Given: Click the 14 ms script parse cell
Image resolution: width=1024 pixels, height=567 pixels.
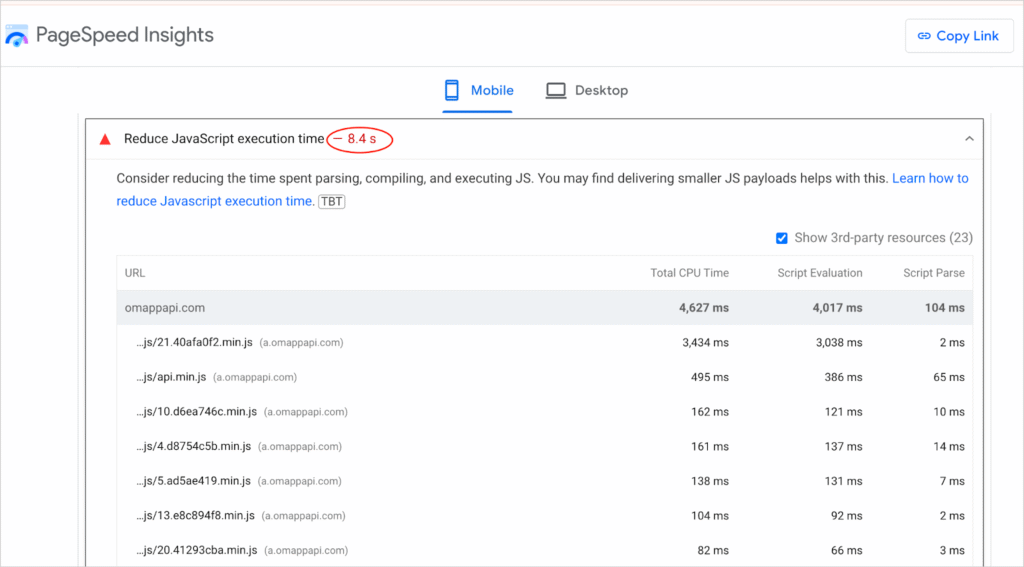Looking at the screenshot, I should (949, 446).
